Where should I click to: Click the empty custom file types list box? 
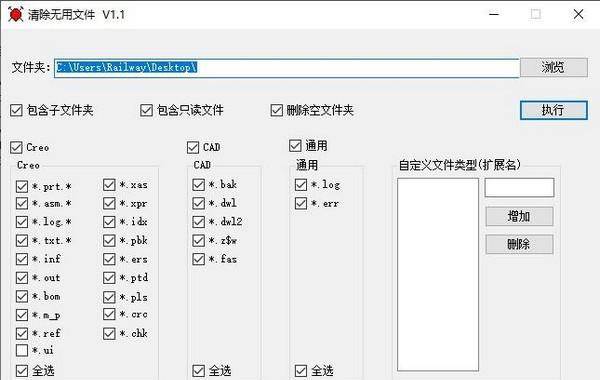(x=438, y=274)
